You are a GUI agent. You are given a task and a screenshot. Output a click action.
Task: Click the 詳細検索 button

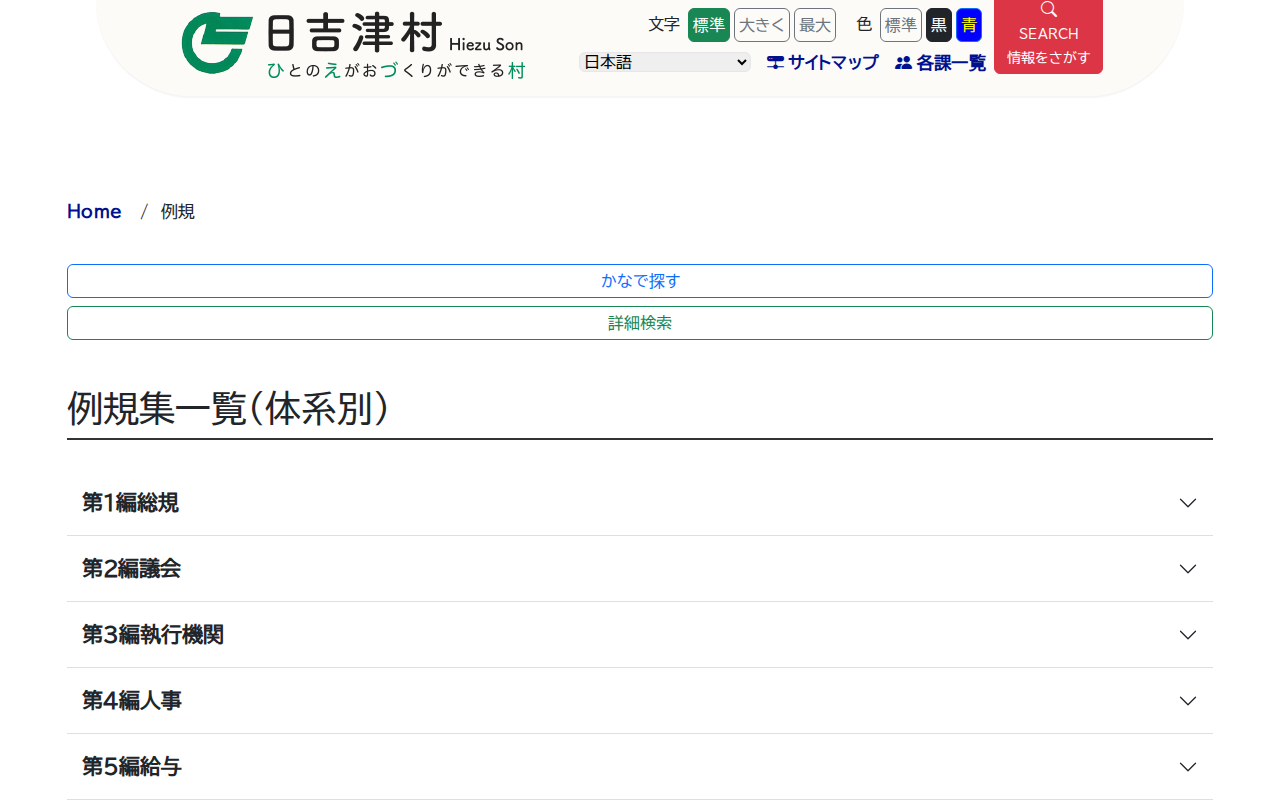tap(640, 323)
